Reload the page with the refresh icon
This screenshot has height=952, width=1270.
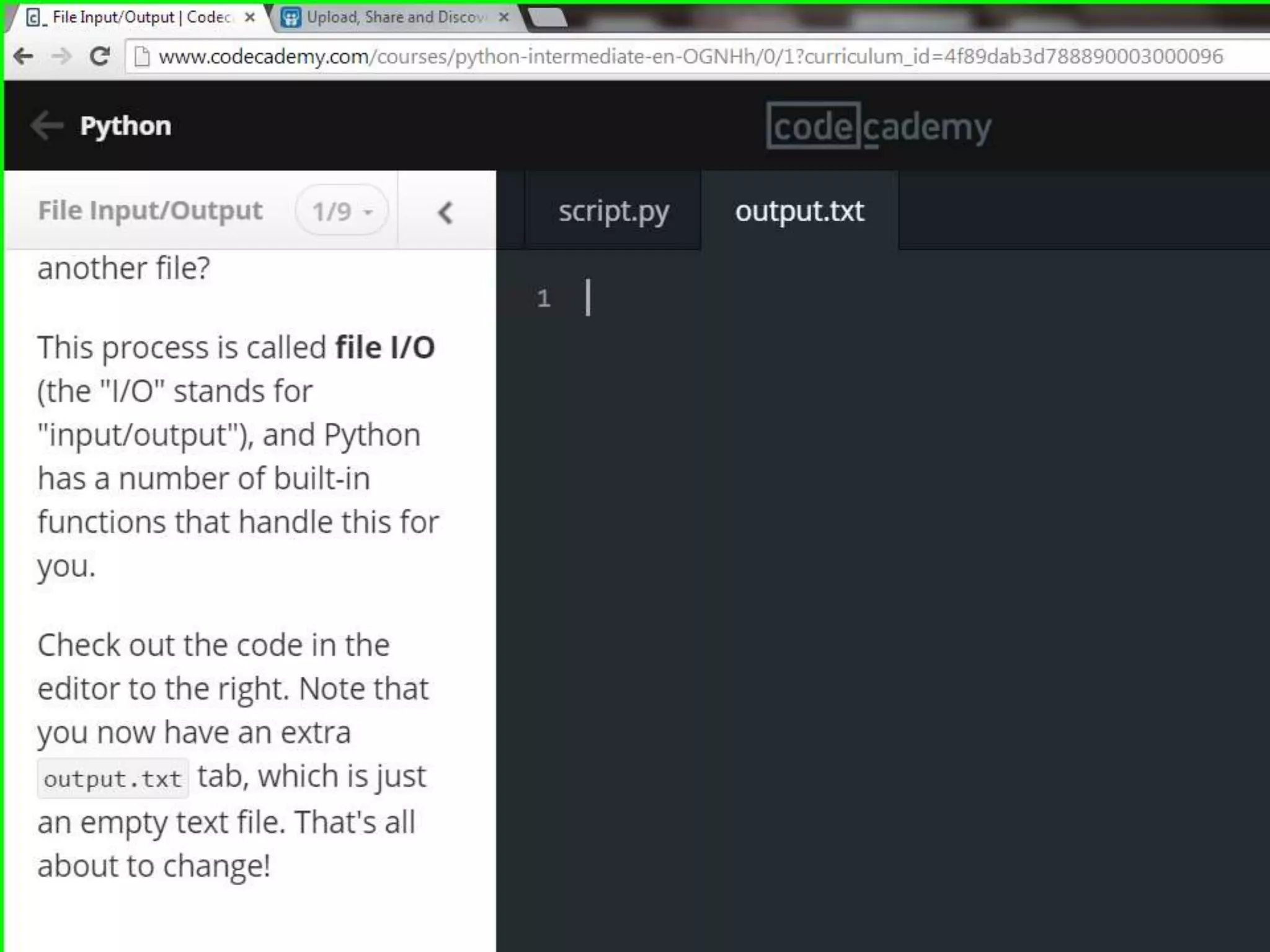tap(100, 56)
